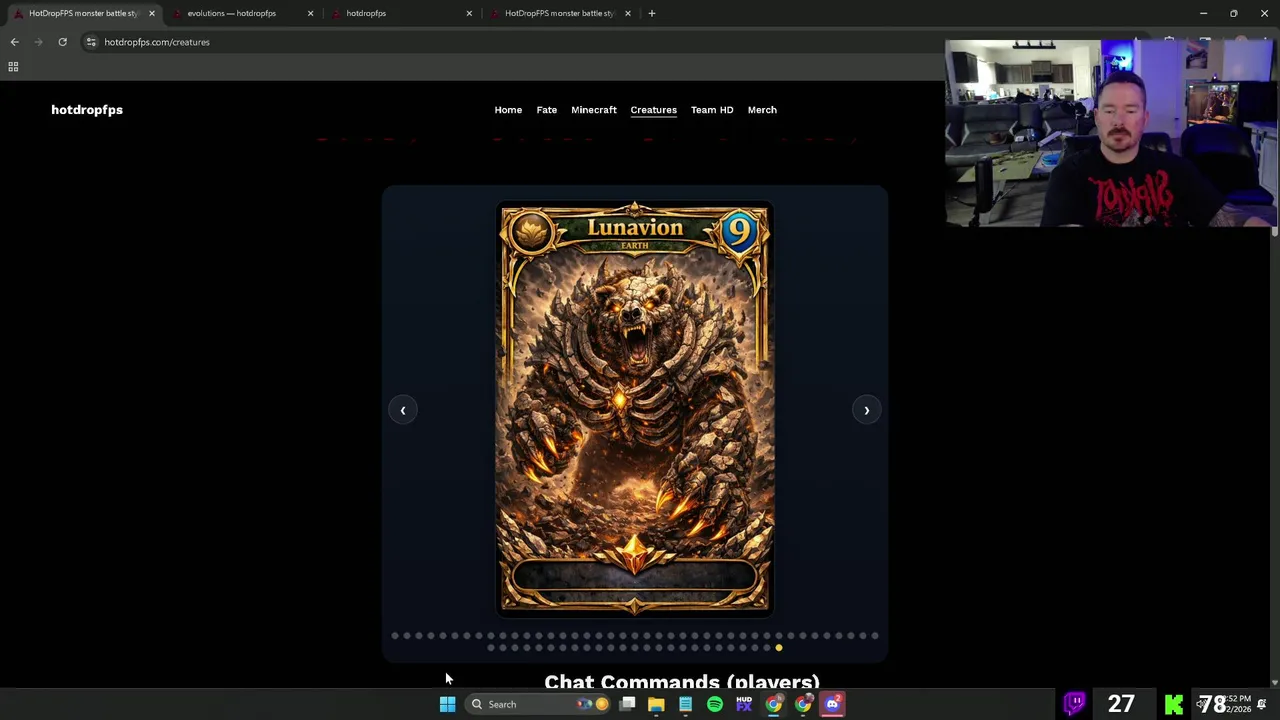This screenshot has height=720, width=1280.
Task: Show the previous creature card
Action: click(403, 410)
